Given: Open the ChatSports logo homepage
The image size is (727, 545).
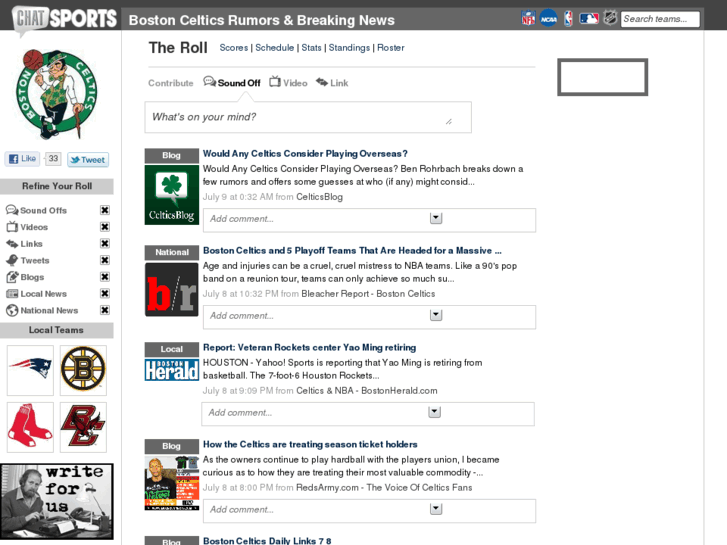Looking at the screenshot, I should pos(64,19).
